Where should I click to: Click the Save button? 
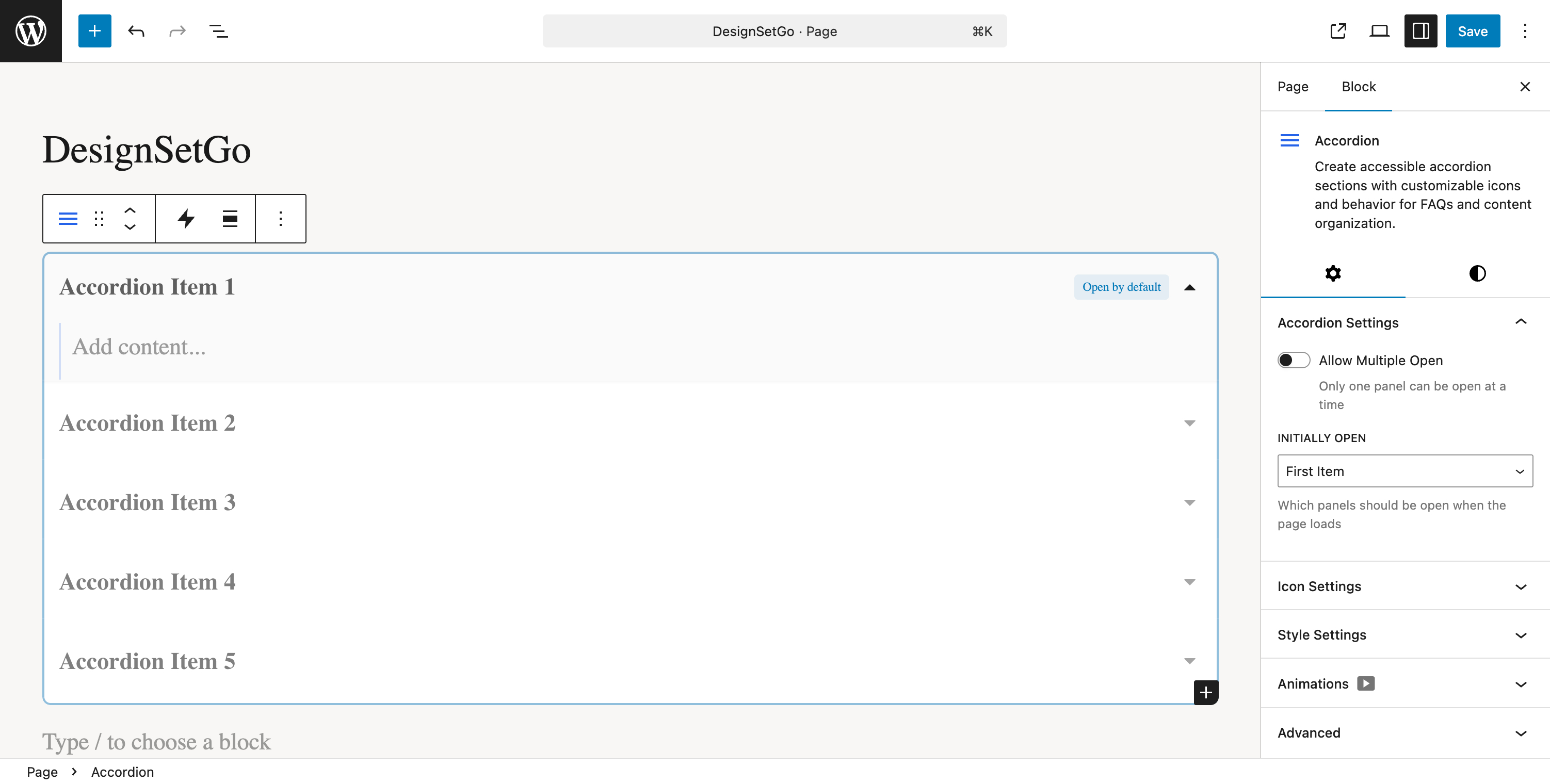(1473, 30)
